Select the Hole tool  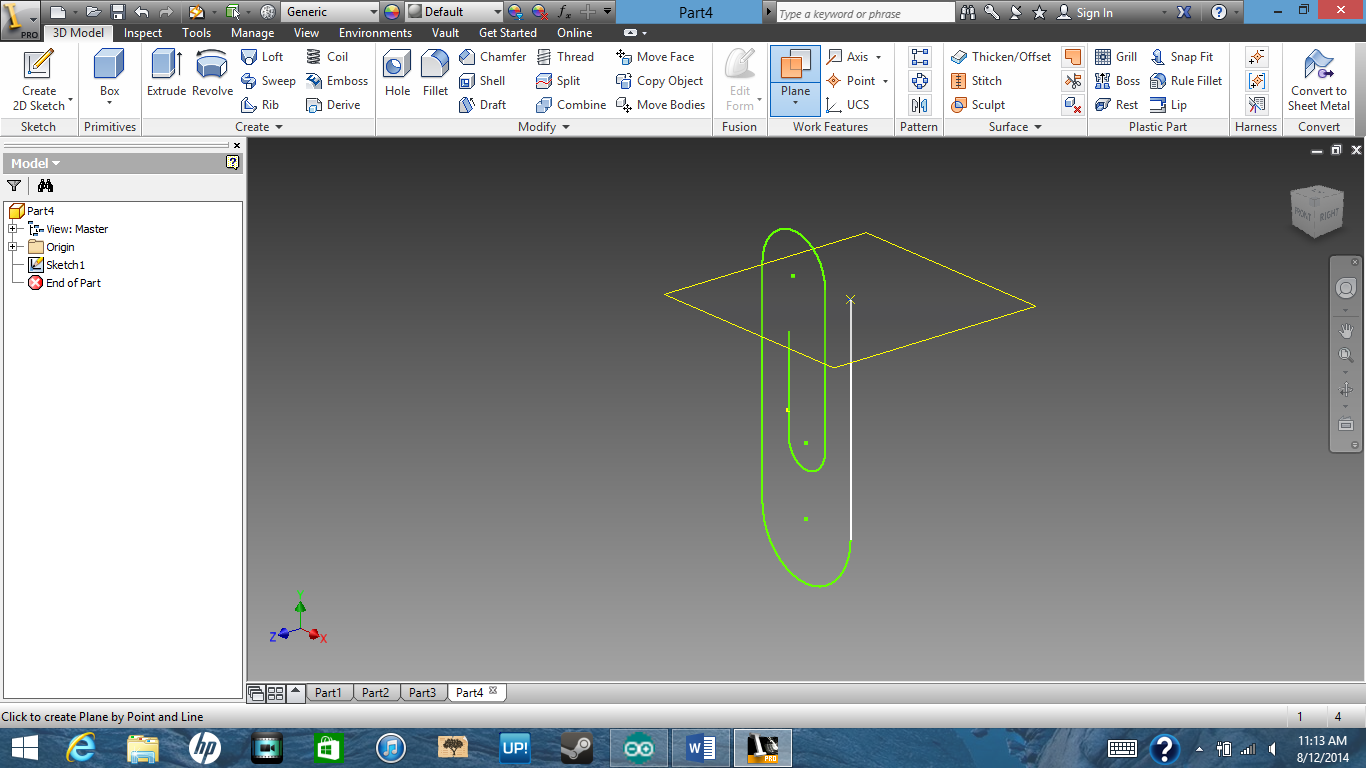click(x=397, y=74)
